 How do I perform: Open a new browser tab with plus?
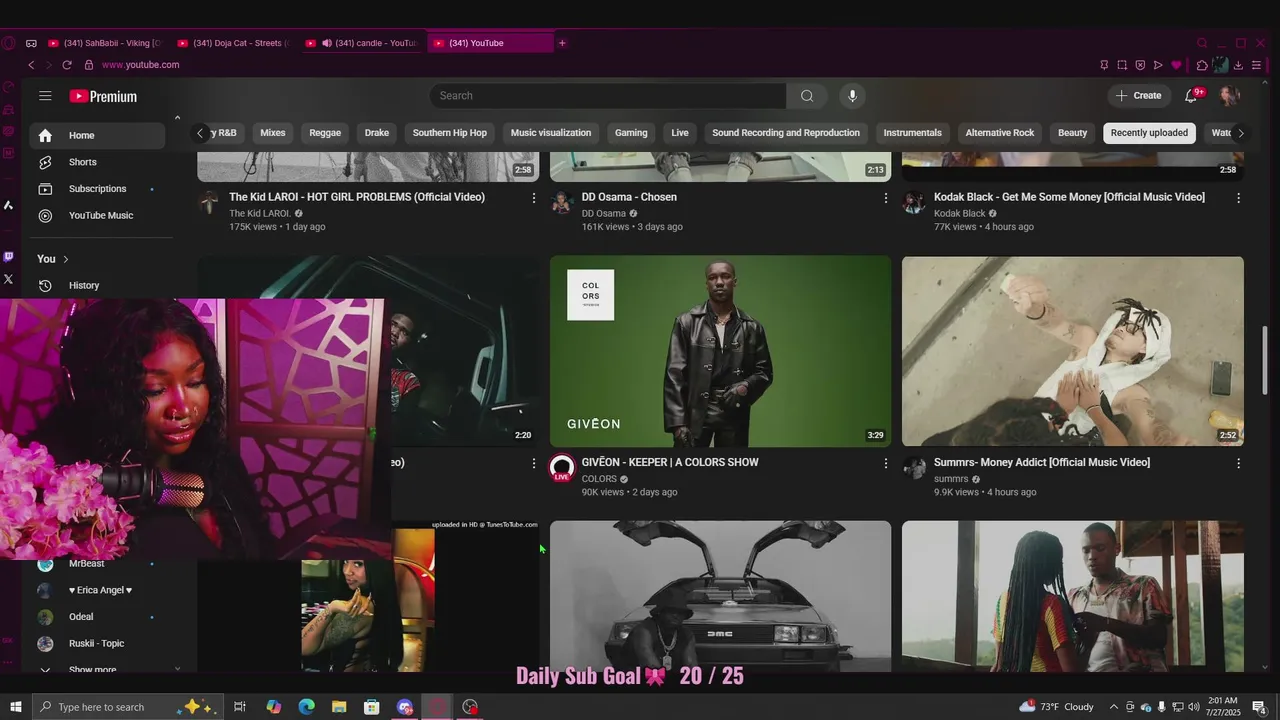pos(562,43)
